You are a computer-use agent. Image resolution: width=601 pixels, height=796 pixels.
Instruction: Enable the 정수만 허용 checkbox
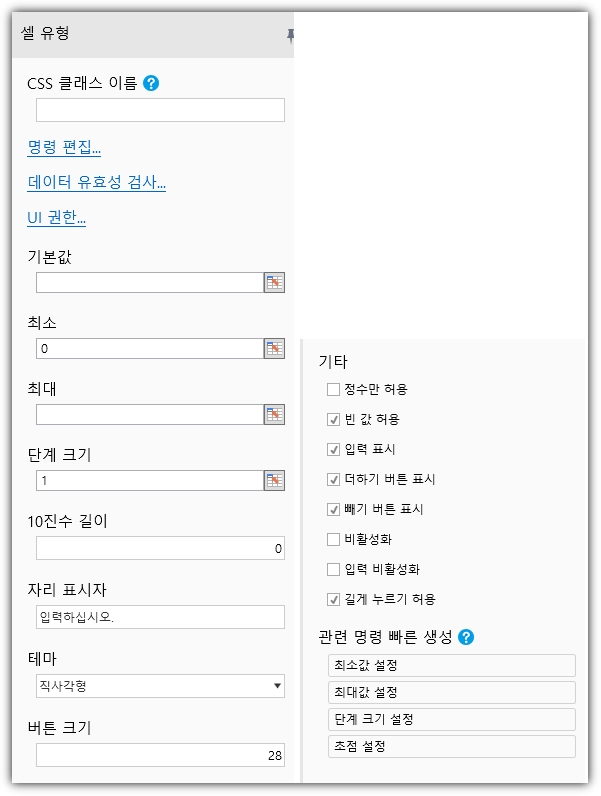(333, 389)
